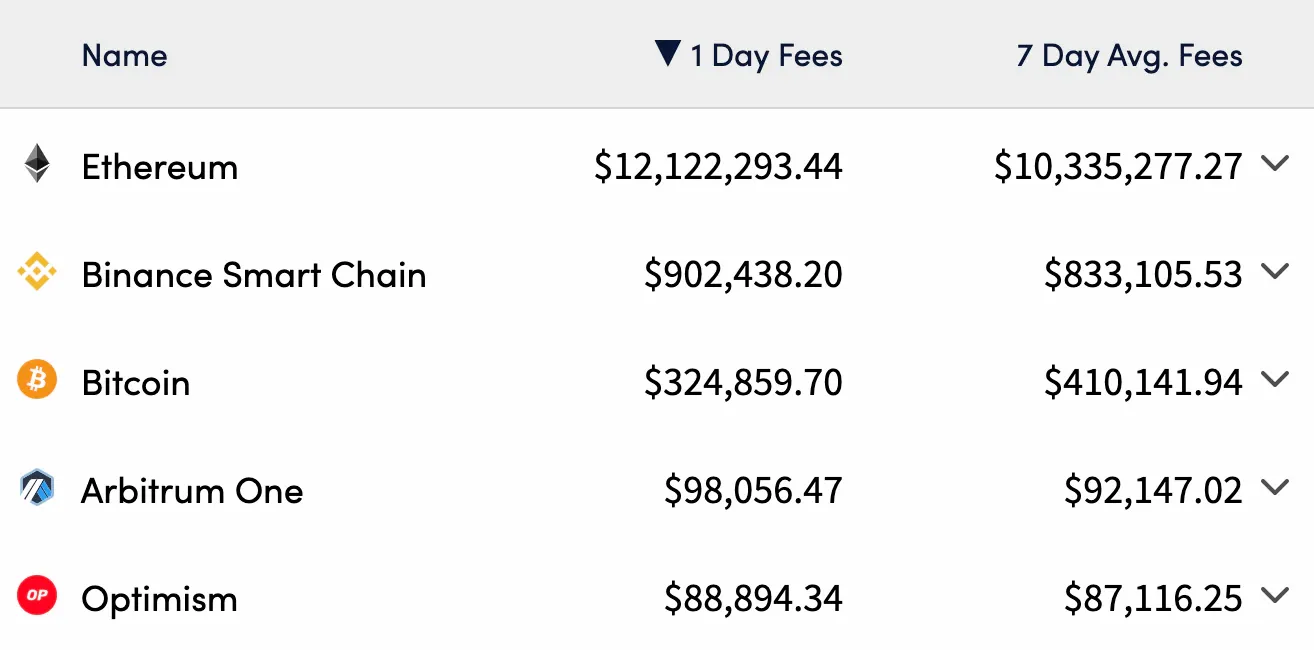Sort by 7 Day Avg. Fees header
The height and width of the screenshot is (650, 1314).
[x=1130, y=56]
